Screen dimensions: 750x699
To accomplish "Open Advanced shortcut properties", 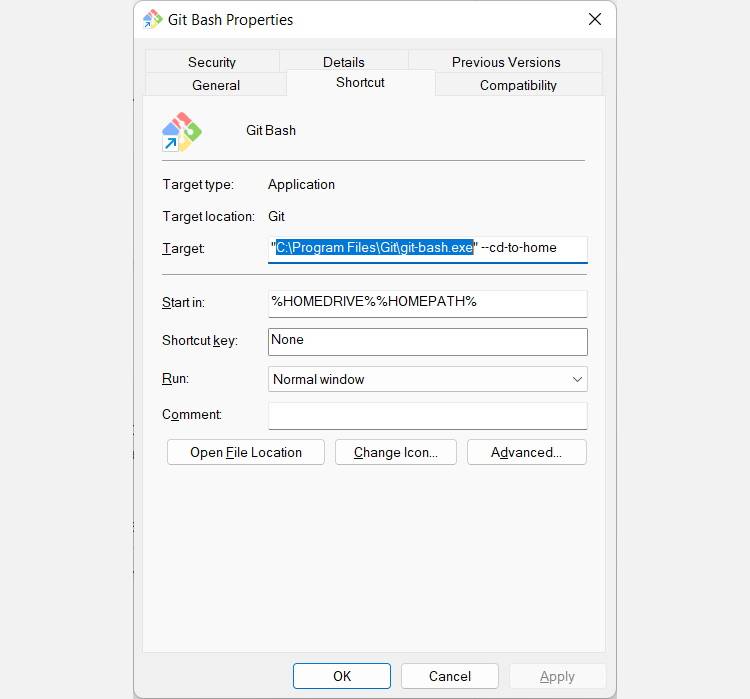I will pyautogui.click(x=527, y=452).
